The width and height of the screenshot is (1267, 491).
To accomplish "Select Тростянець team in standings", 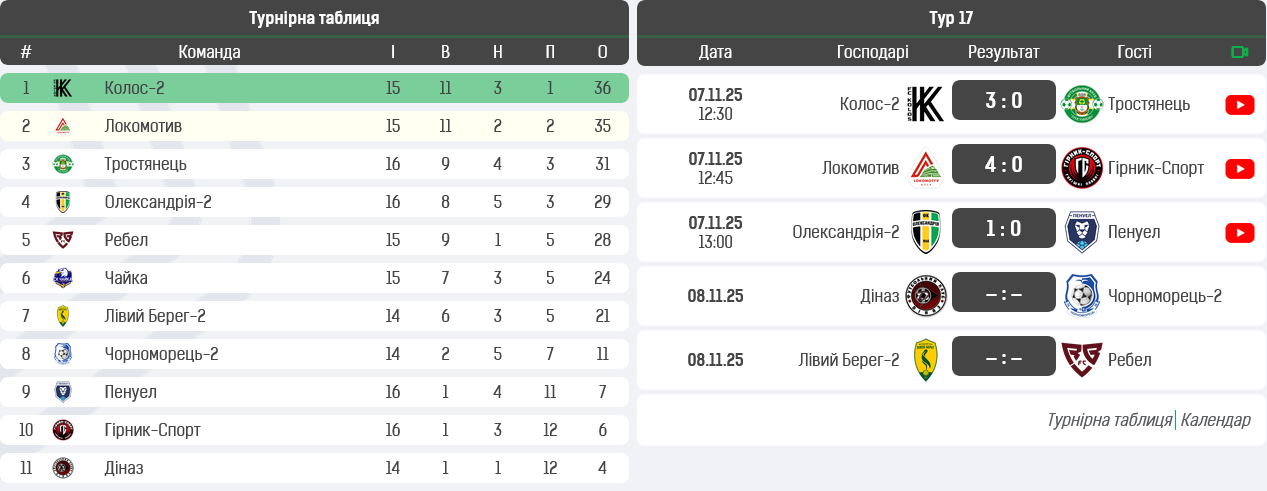I will click(145, 164).
